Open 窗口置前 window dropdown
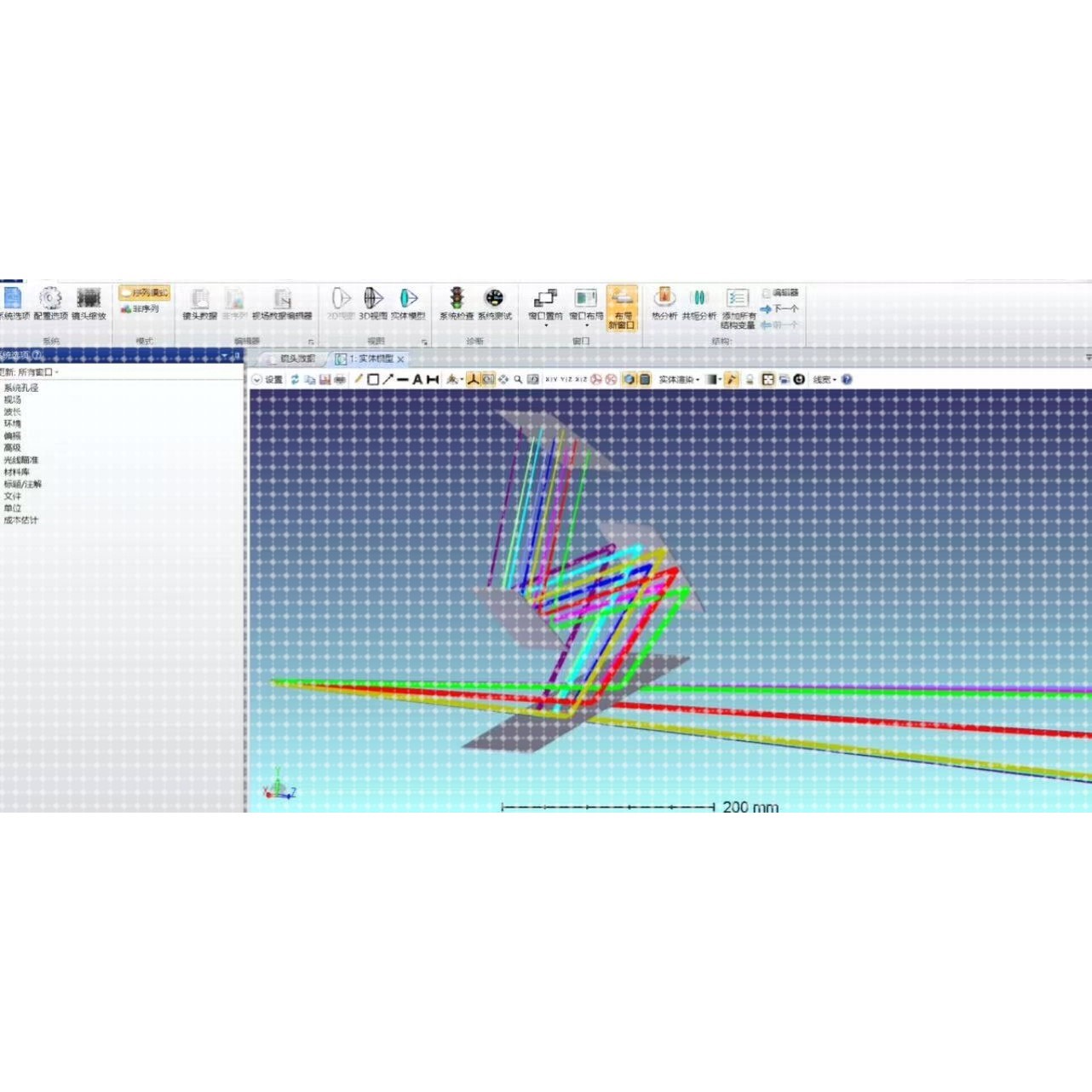This screenshot has height=1092, width=1092. tap(545, 307)
